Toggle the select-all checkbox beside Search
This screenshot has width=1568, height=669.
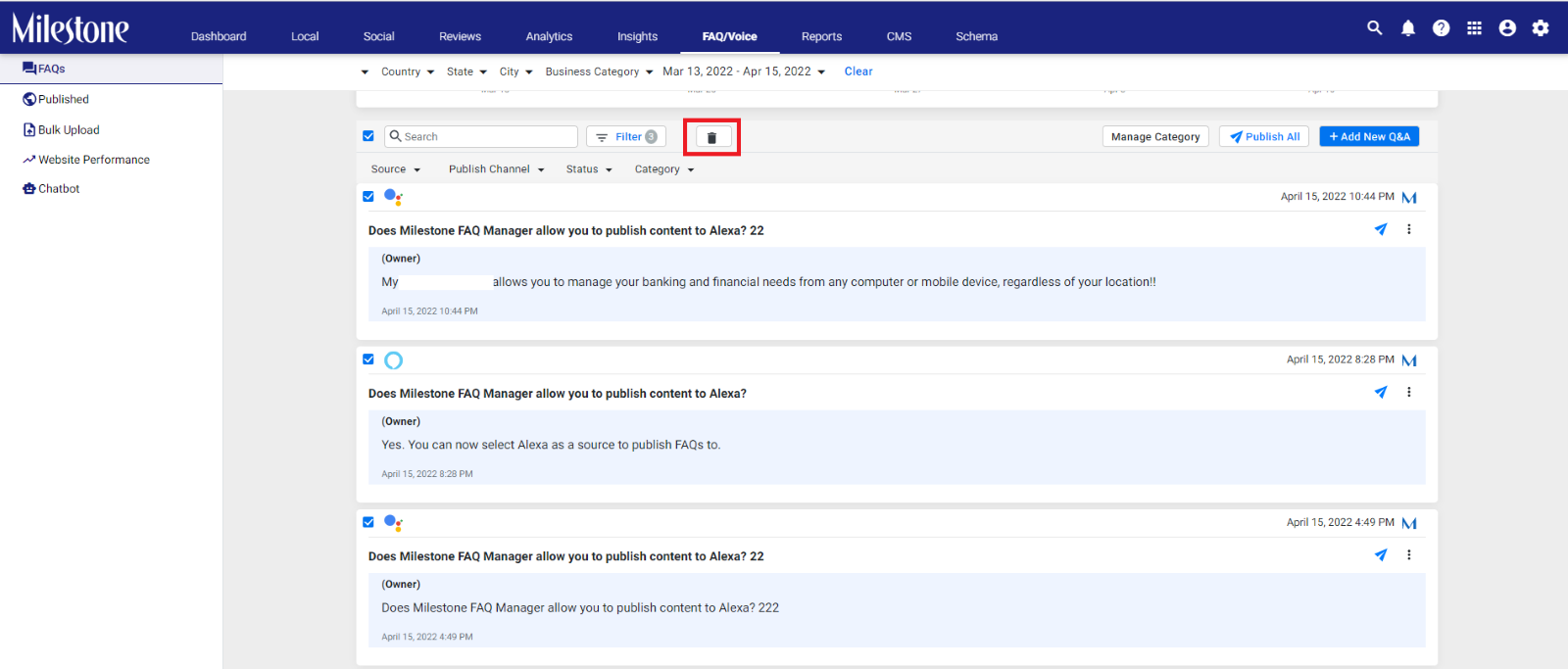[368, 136]
